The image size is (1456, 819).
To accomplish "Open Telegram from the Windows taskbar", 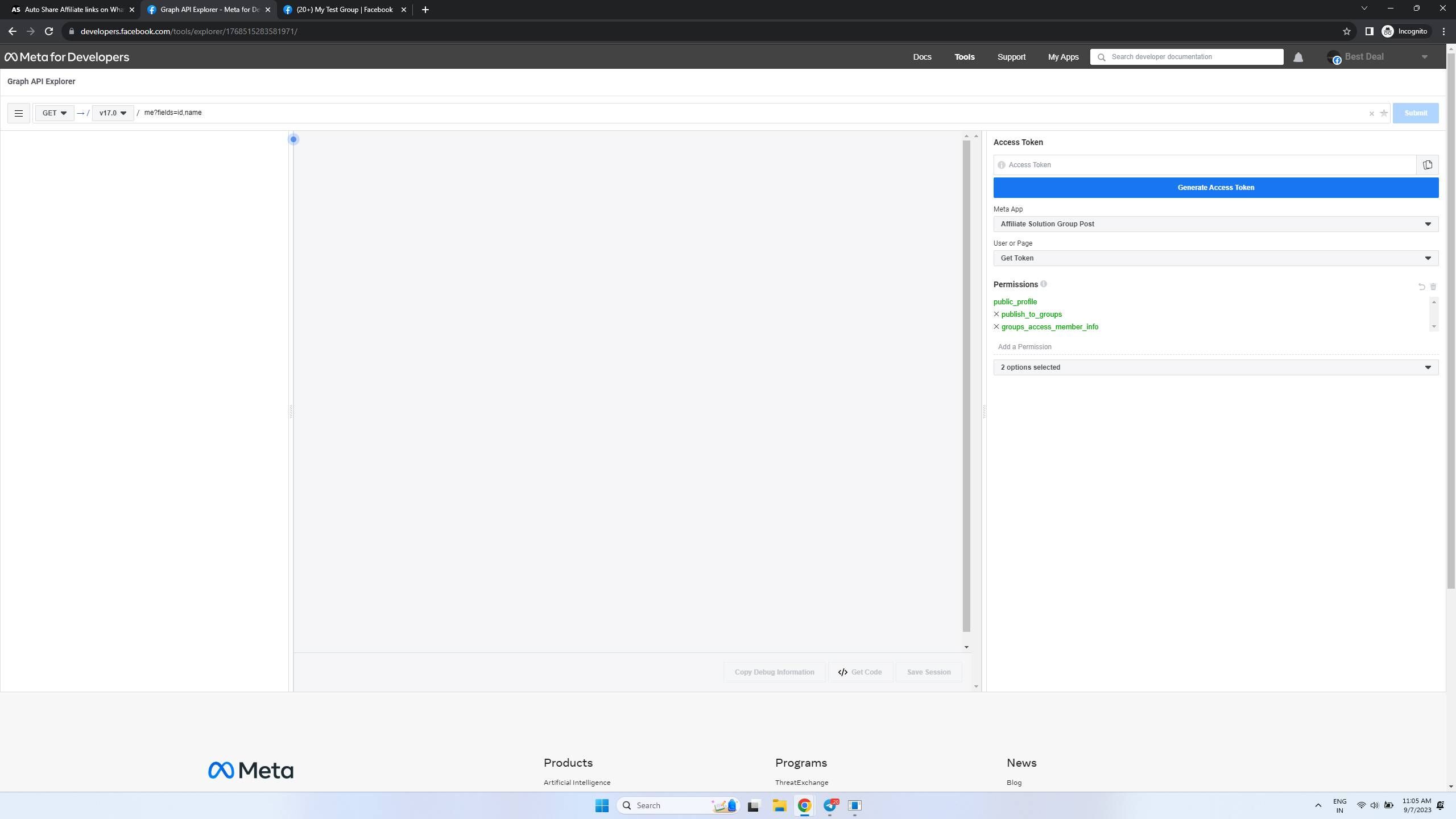I will click(830, 805).
